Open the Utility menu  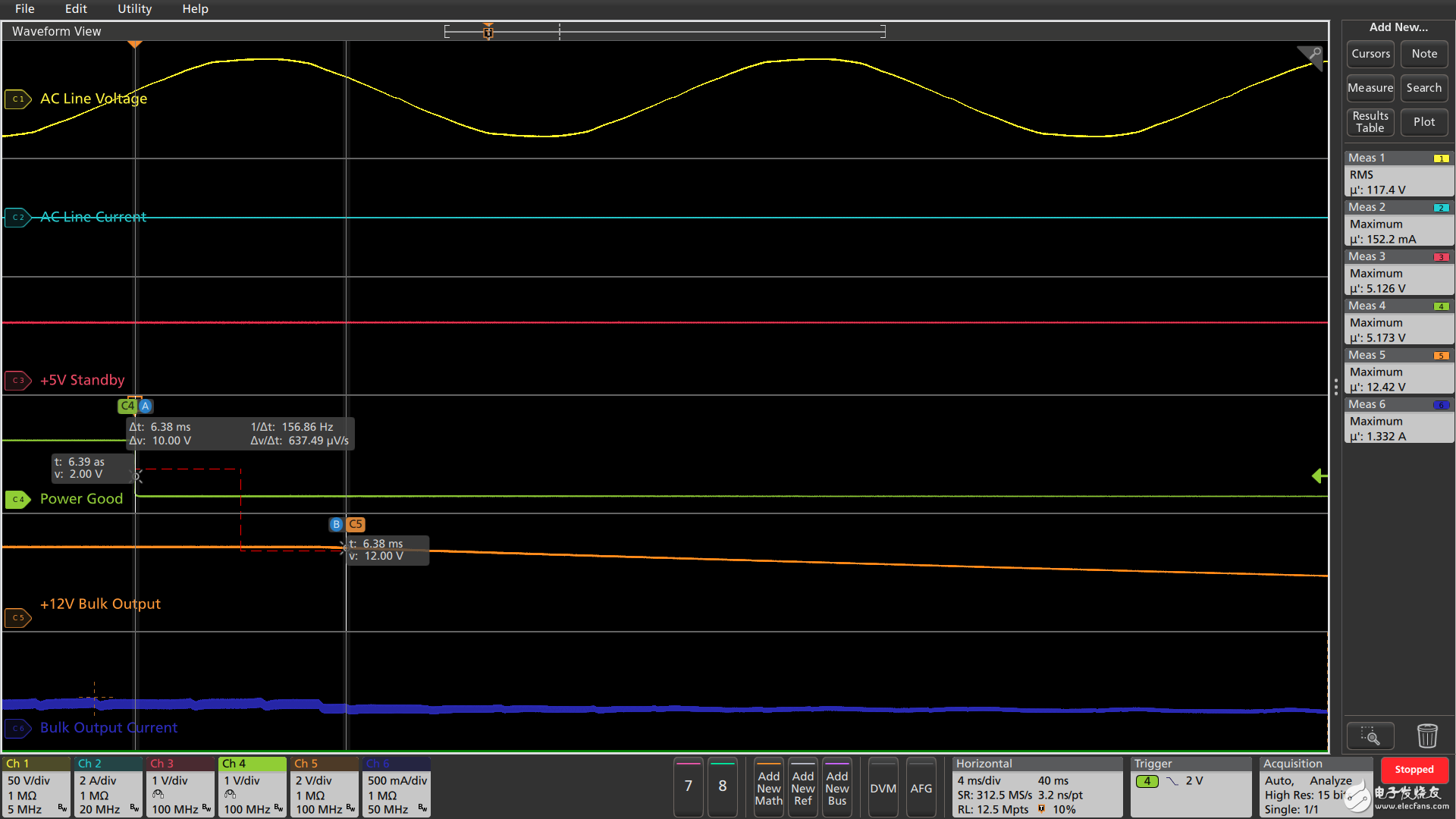pos(135,9)
